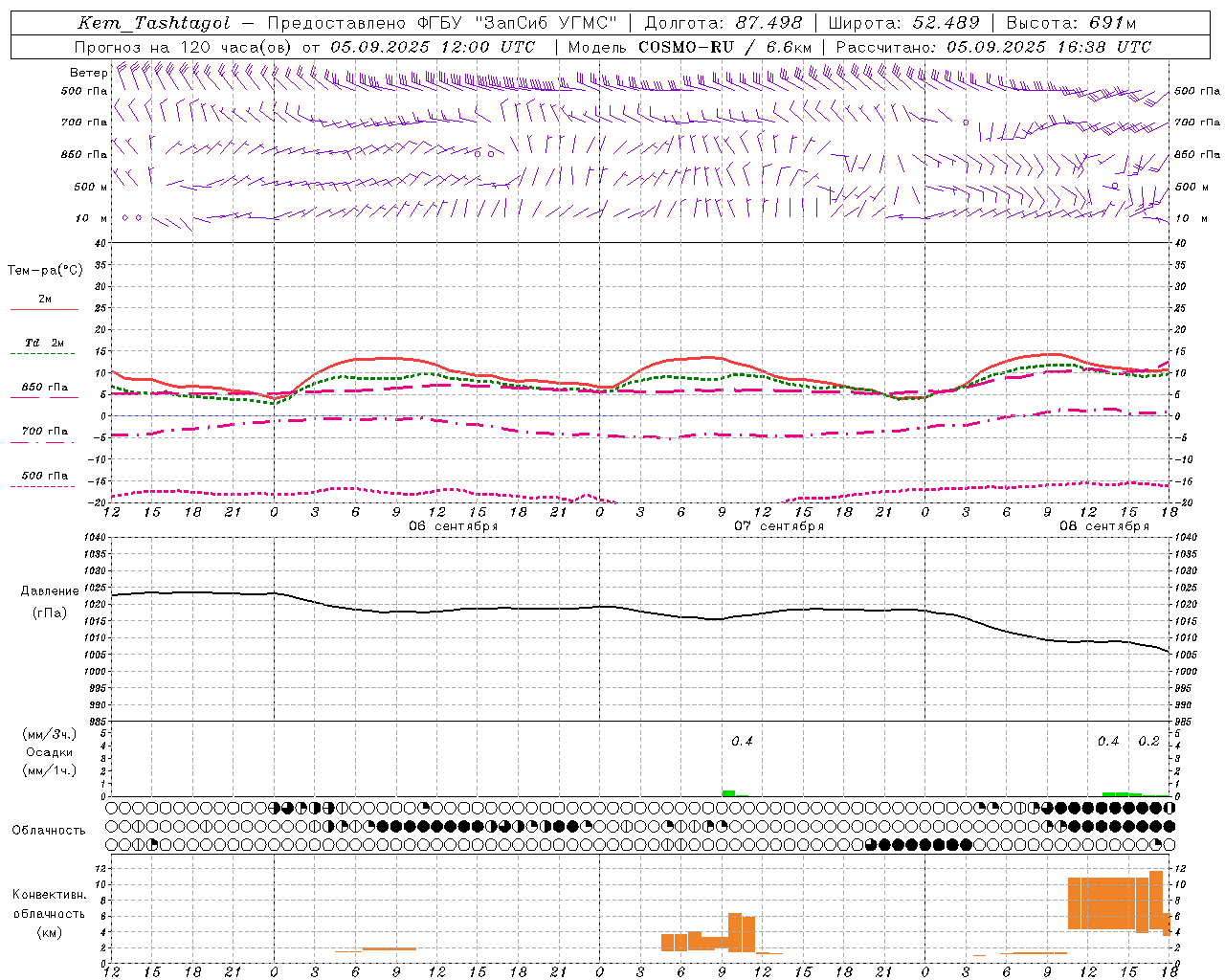The width and height of the screenshot is (1225, 980).
Task: Click the 'Конвективн.' convective cloud label
Action: click(x=50, y=895)
